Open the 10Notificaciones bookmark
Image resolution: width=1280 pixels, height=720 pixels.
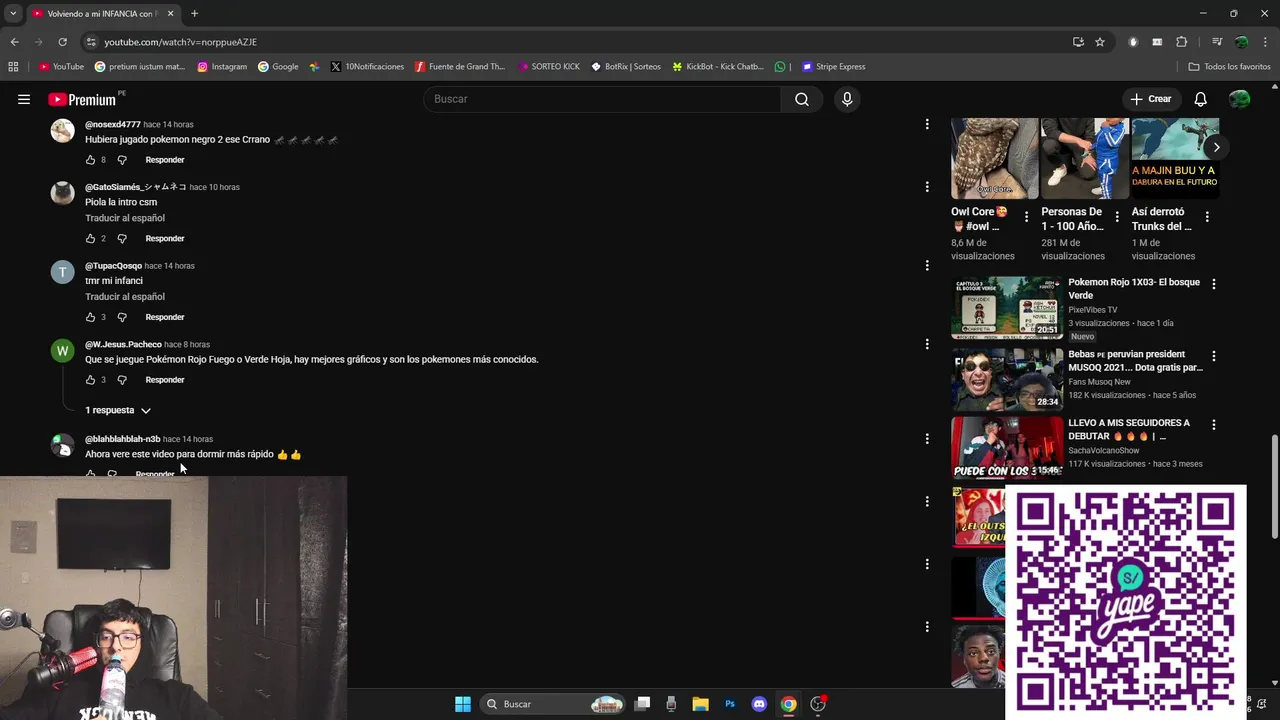367,67
